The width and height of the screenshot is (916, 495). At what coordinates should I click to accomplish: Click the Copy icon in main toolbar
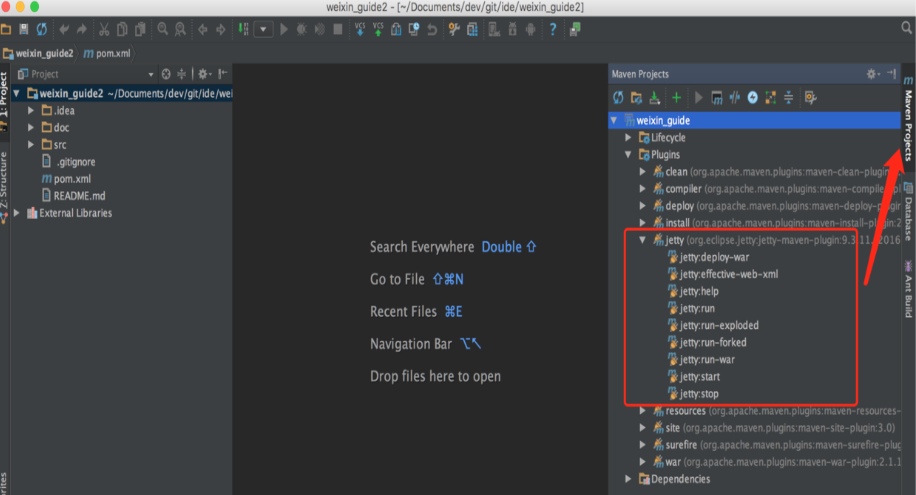tap(122, 29)
